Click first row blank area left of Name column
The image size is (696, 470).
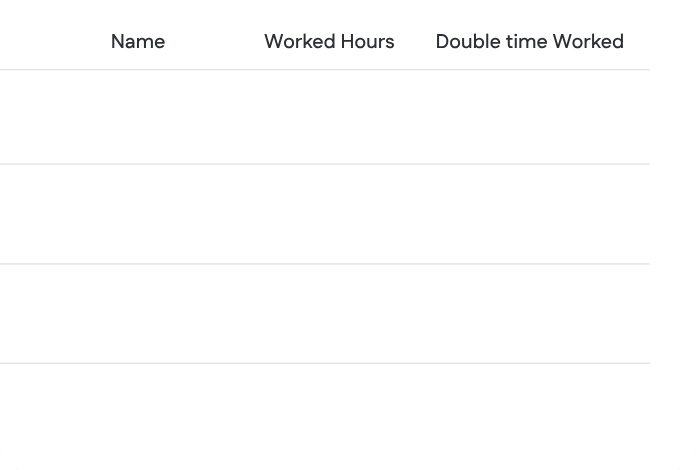click(40, 117)
